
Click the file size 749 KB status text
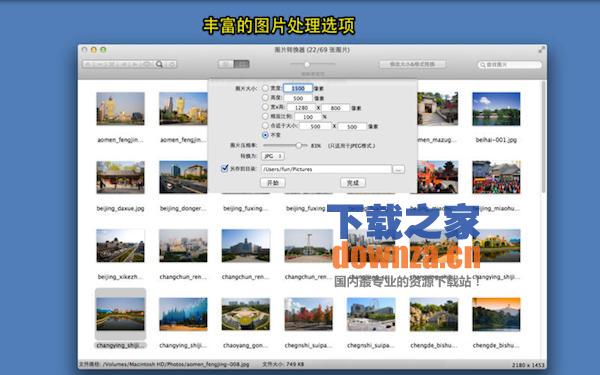pos(282,365)
